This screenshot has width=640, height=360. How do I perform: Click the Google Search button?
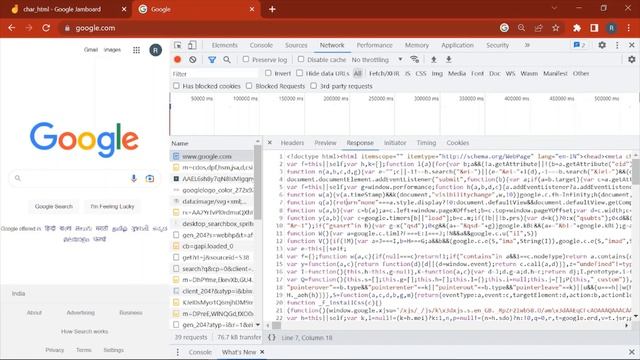click(54, 207)
